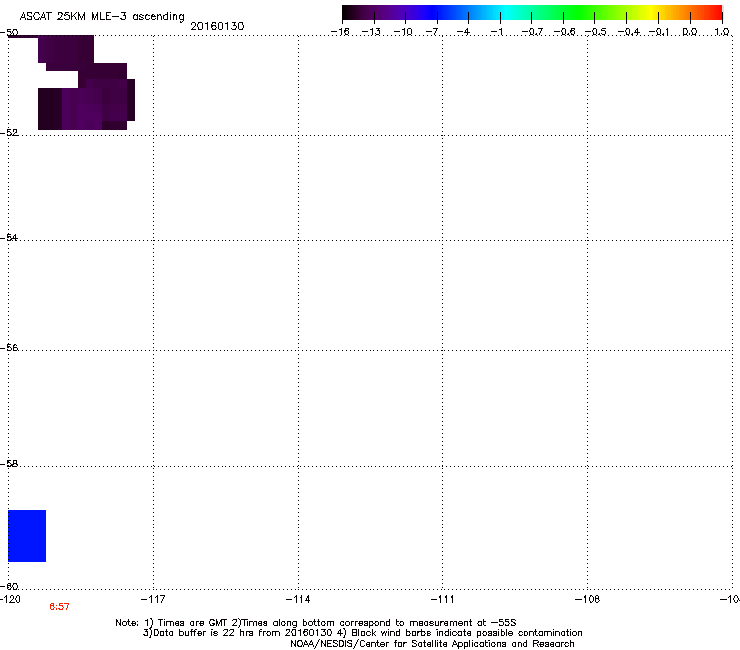
Task: Click the -52 latitude axis label
Action: click(9, 133)
